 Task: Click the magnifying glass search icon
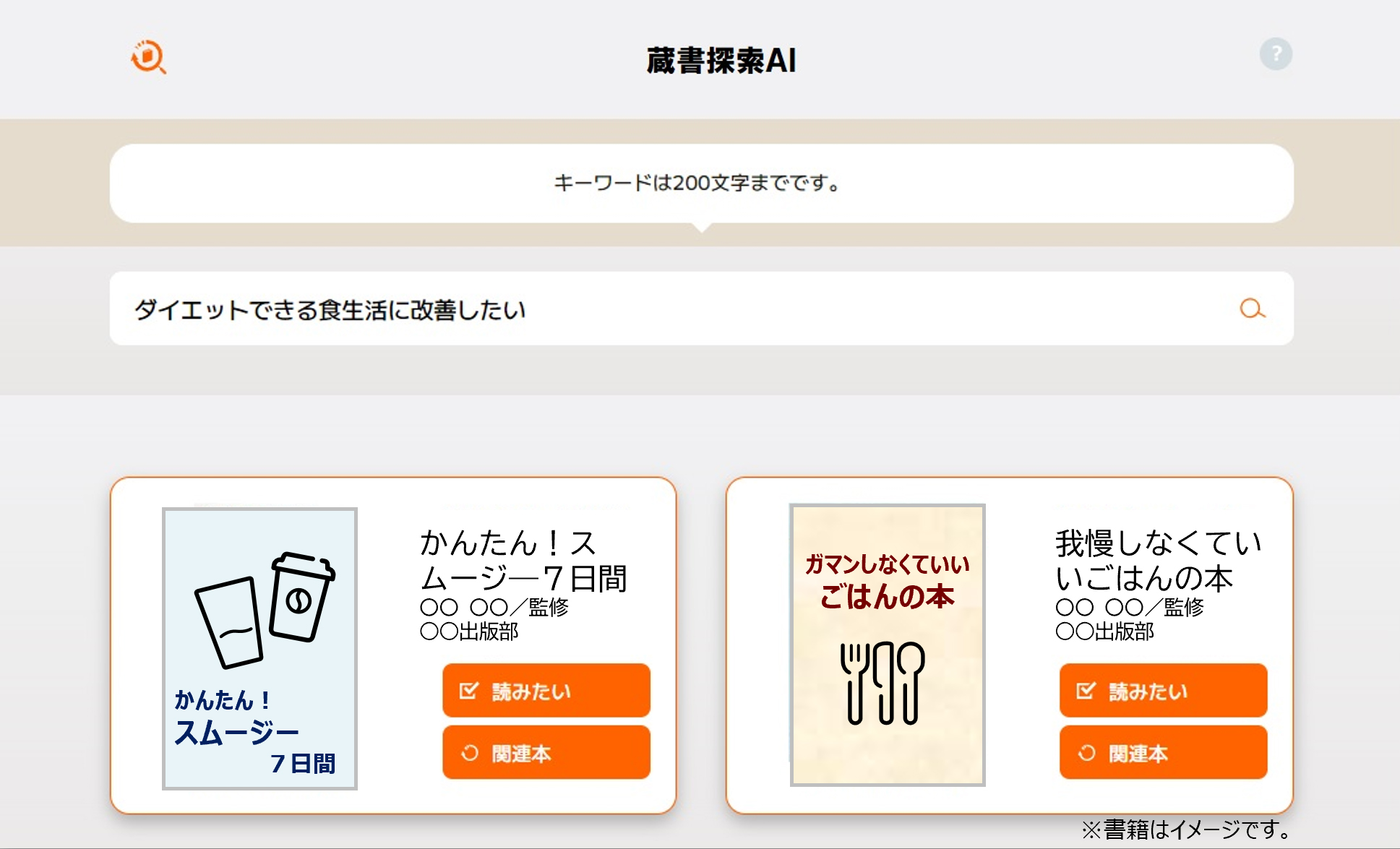1253,309
